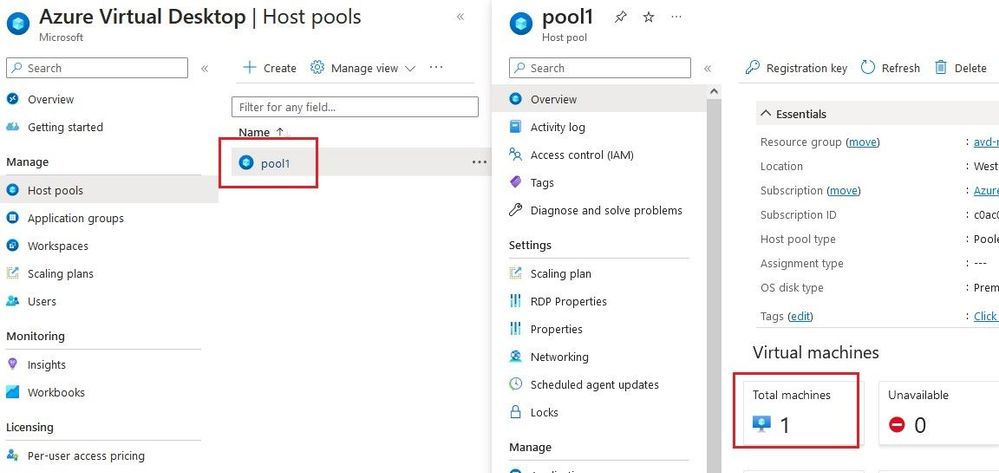Click the Delete trash icon
This screenshot has height=473, width=999.
[940, 67]
